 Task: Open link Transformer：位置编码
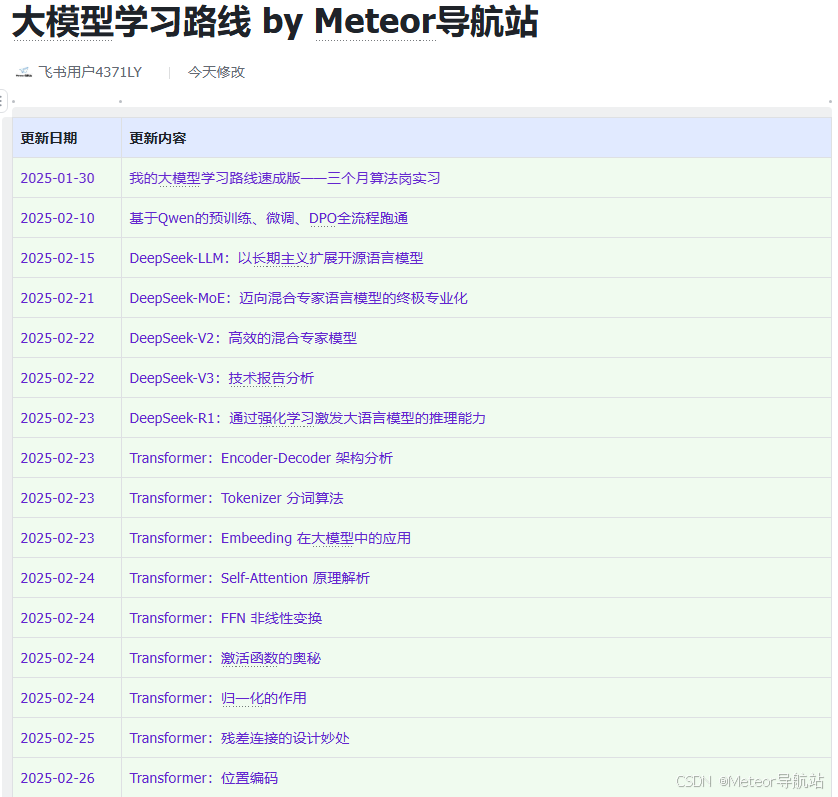point(204,778)
